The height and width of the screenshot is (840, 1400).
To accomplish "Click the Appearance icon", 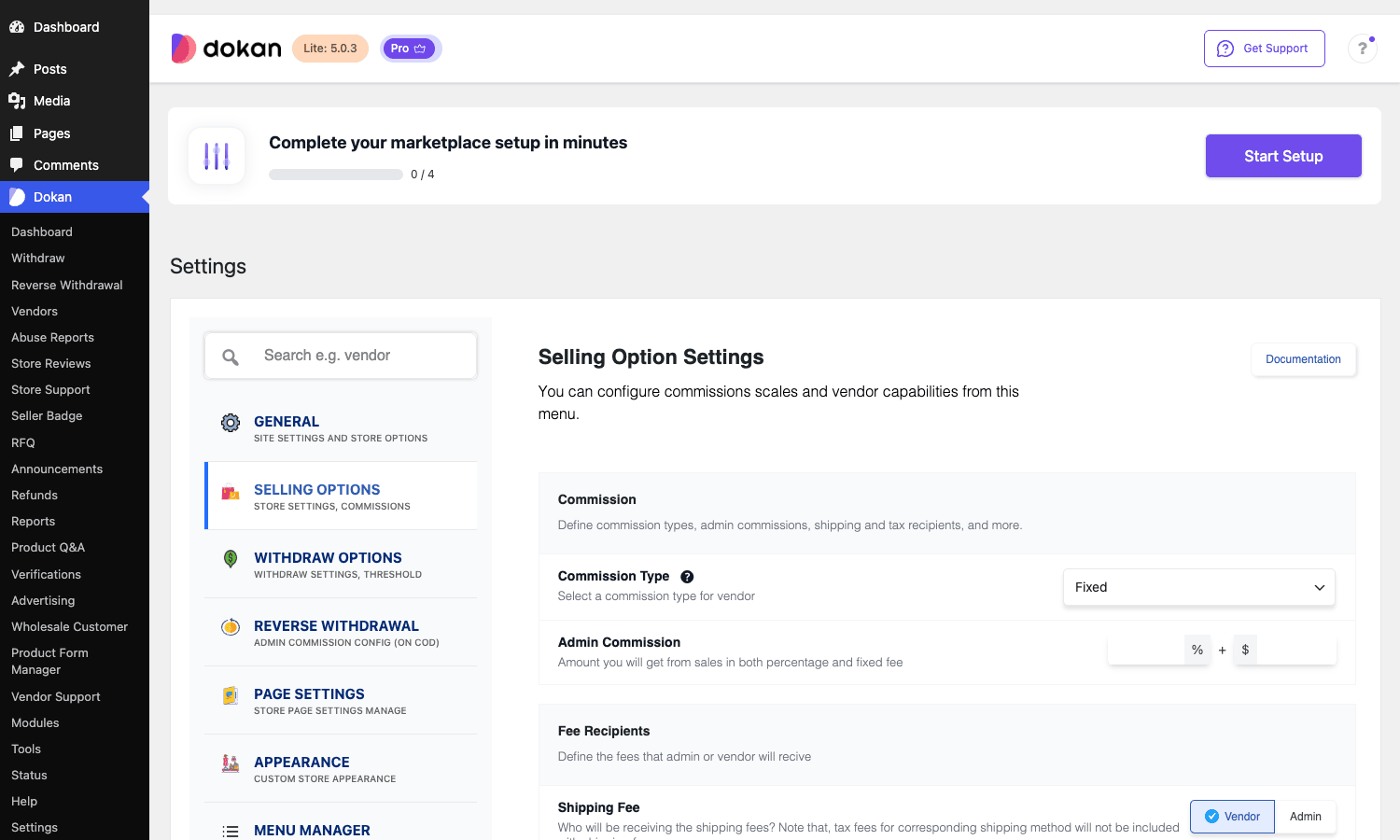I will point(231,763).
